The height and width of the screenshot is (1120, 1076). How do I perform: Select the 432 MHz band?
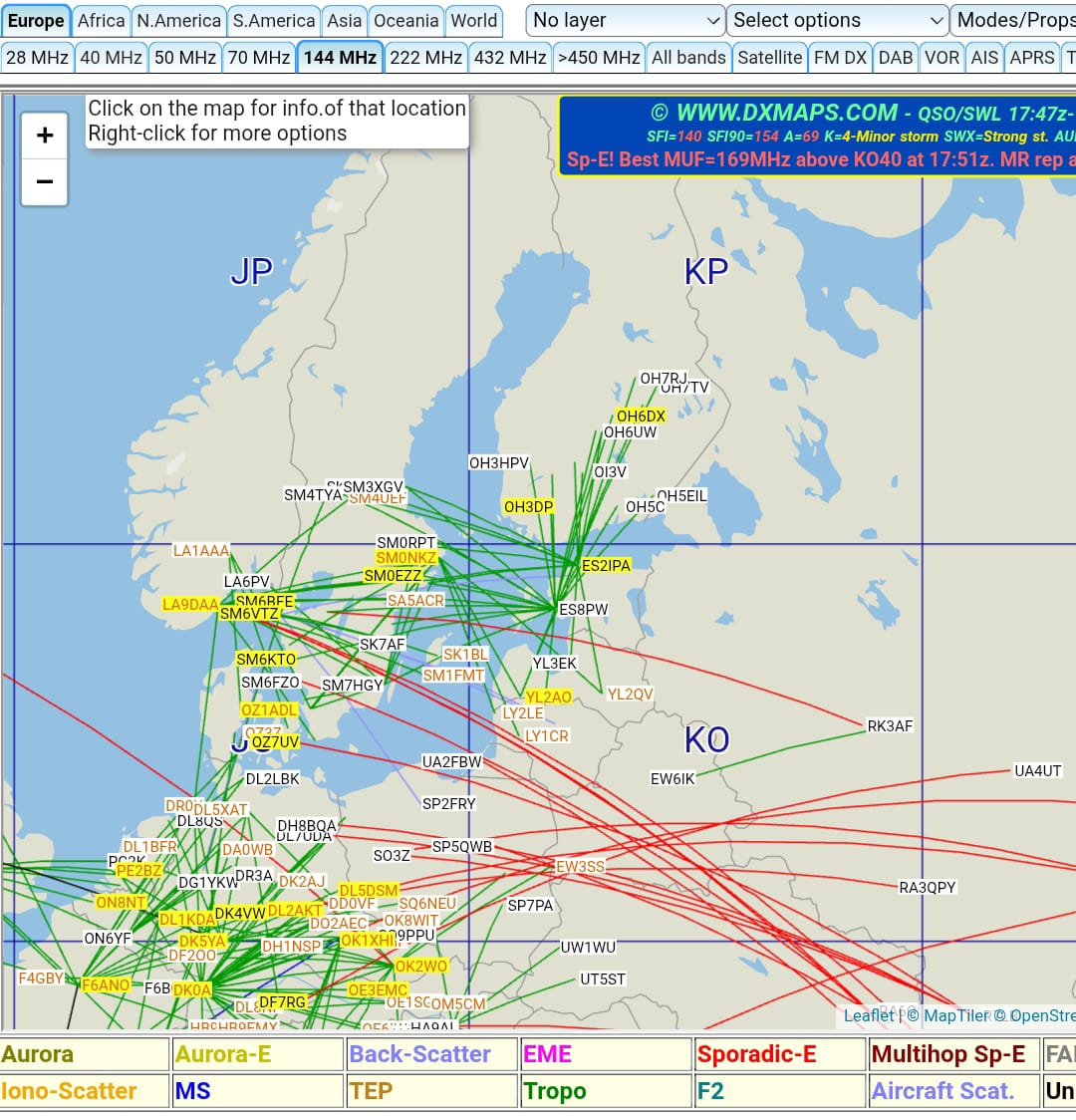tap(510, 57)
